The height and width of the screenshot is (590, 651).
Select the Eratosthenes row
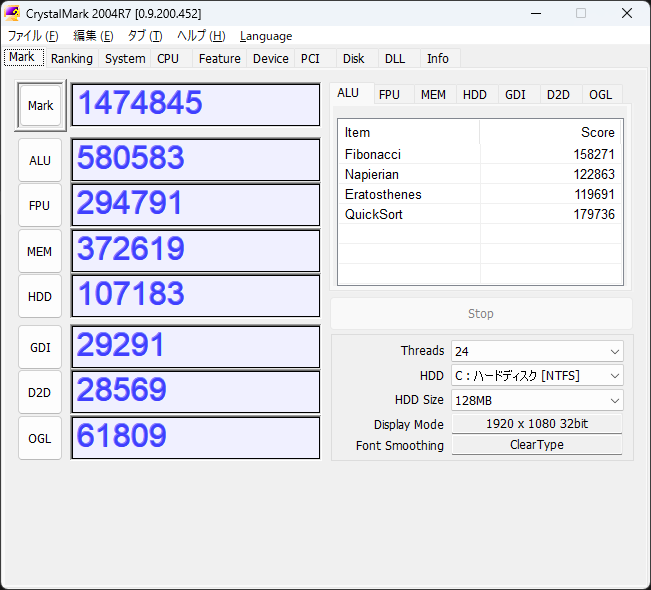pos(480,194)
